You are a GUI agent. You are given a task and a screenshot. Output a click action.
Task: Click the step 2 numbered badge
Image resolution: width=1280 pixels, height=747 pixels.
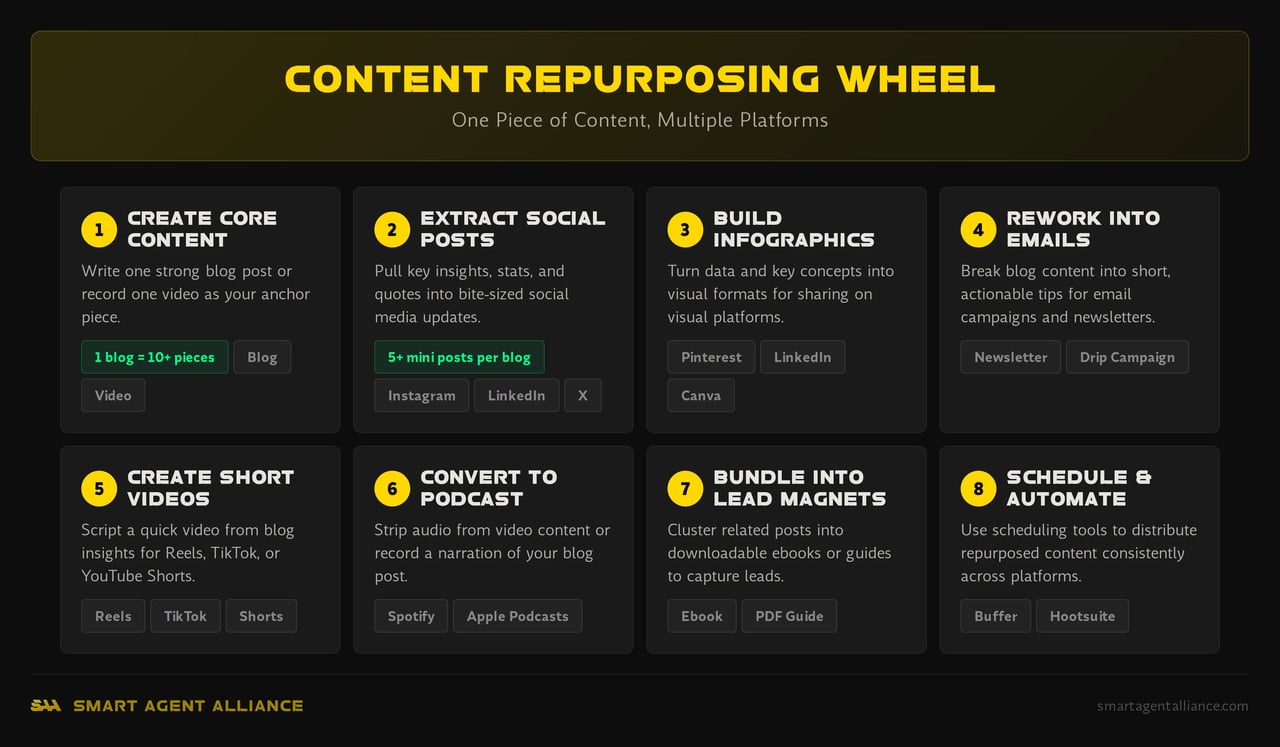click(392, 229)
